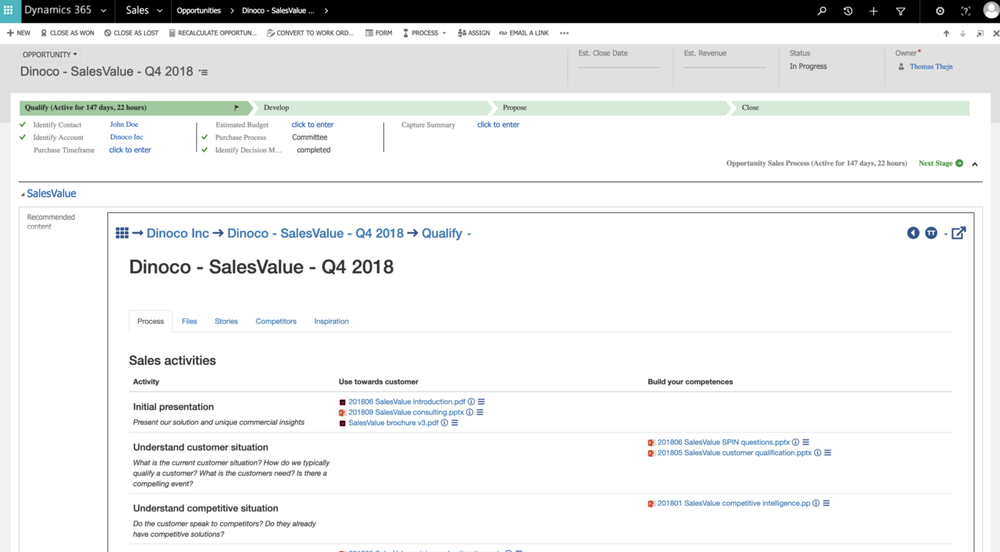Image resolution: width=1000 pixels, height=552 pixels.
Task: Open the user profile avatar
Action: 991,10
